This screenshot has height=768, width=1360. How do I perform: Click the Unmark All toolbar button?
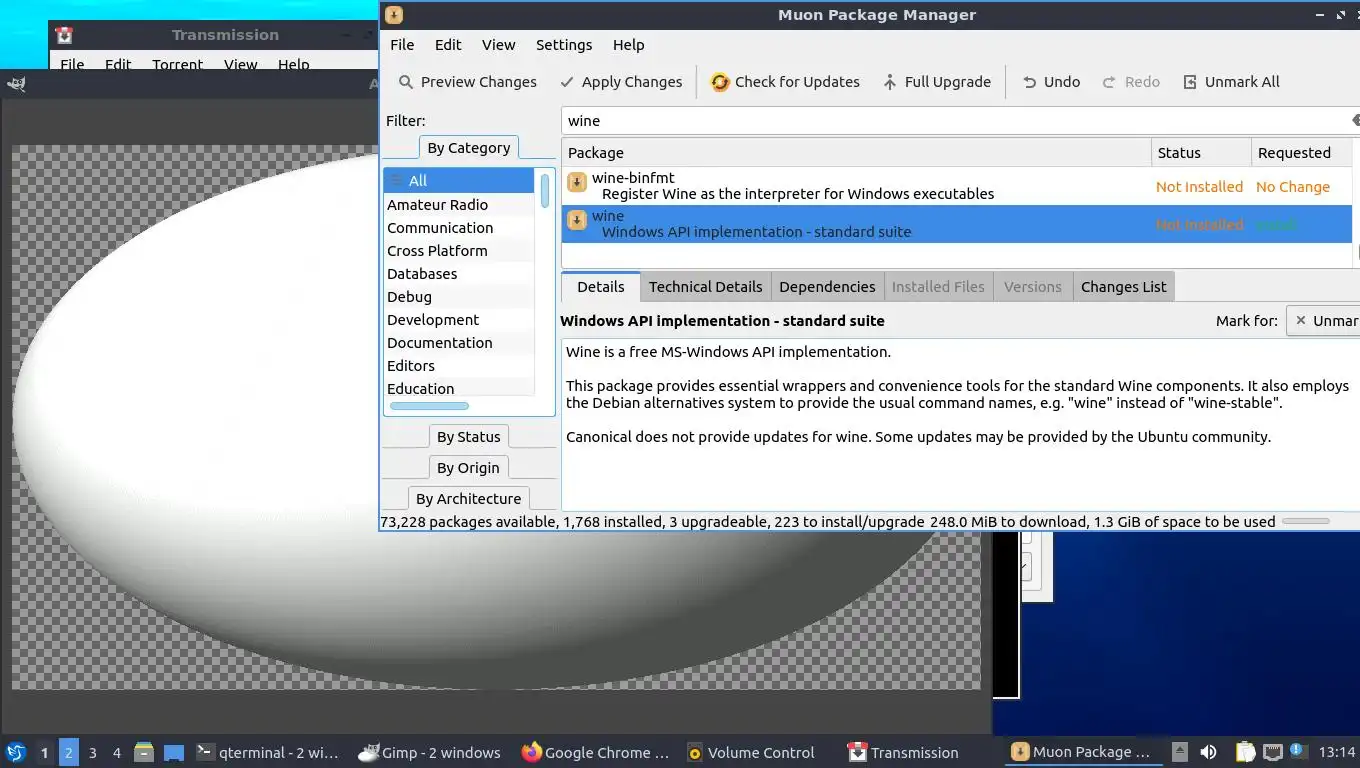pos(1231,82)
